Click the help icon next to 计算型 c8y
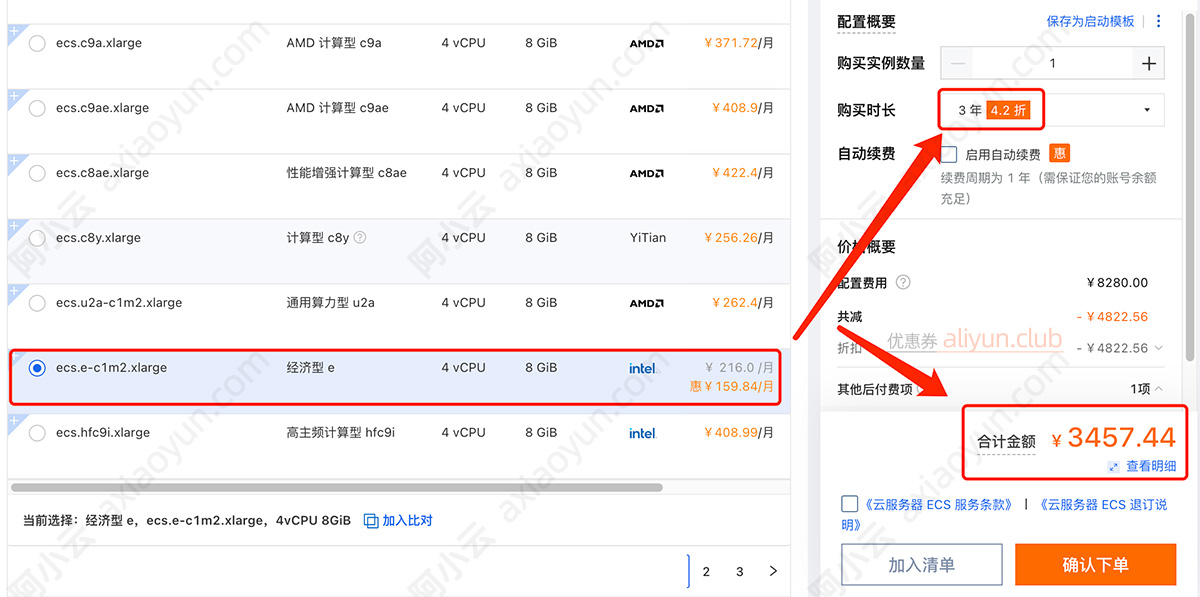 pos(360,238)
